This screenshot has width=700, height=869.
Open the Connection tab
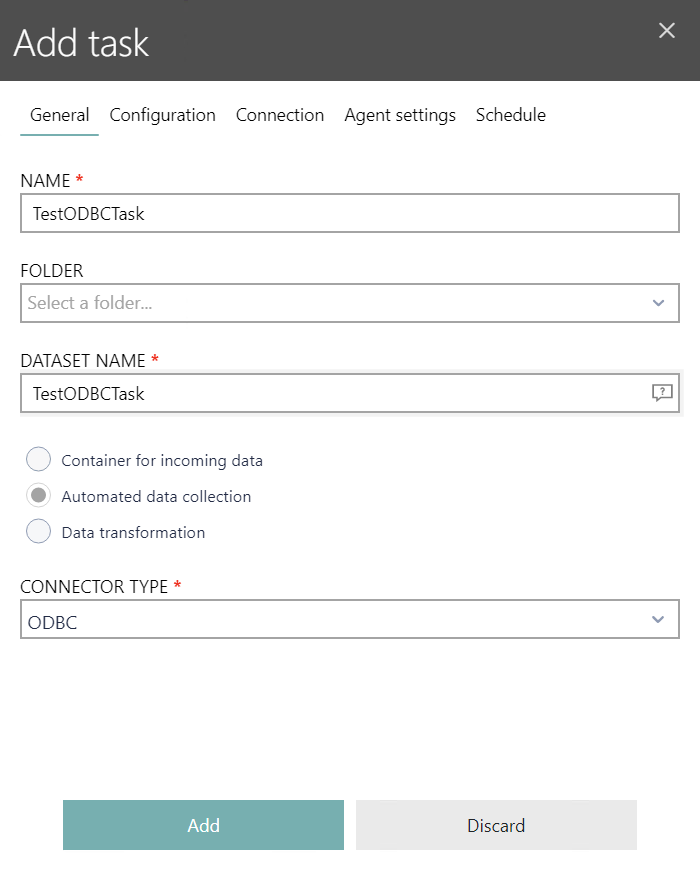click(280, 115)
